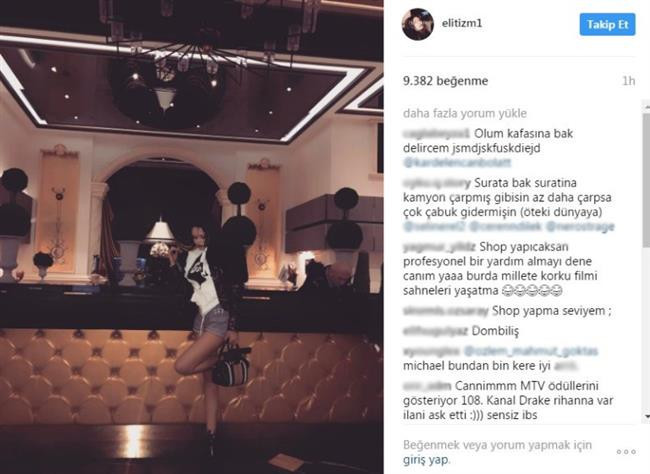Click the giriş yap login link
This screenshot has width=650, height=474.
pos(425,460)
